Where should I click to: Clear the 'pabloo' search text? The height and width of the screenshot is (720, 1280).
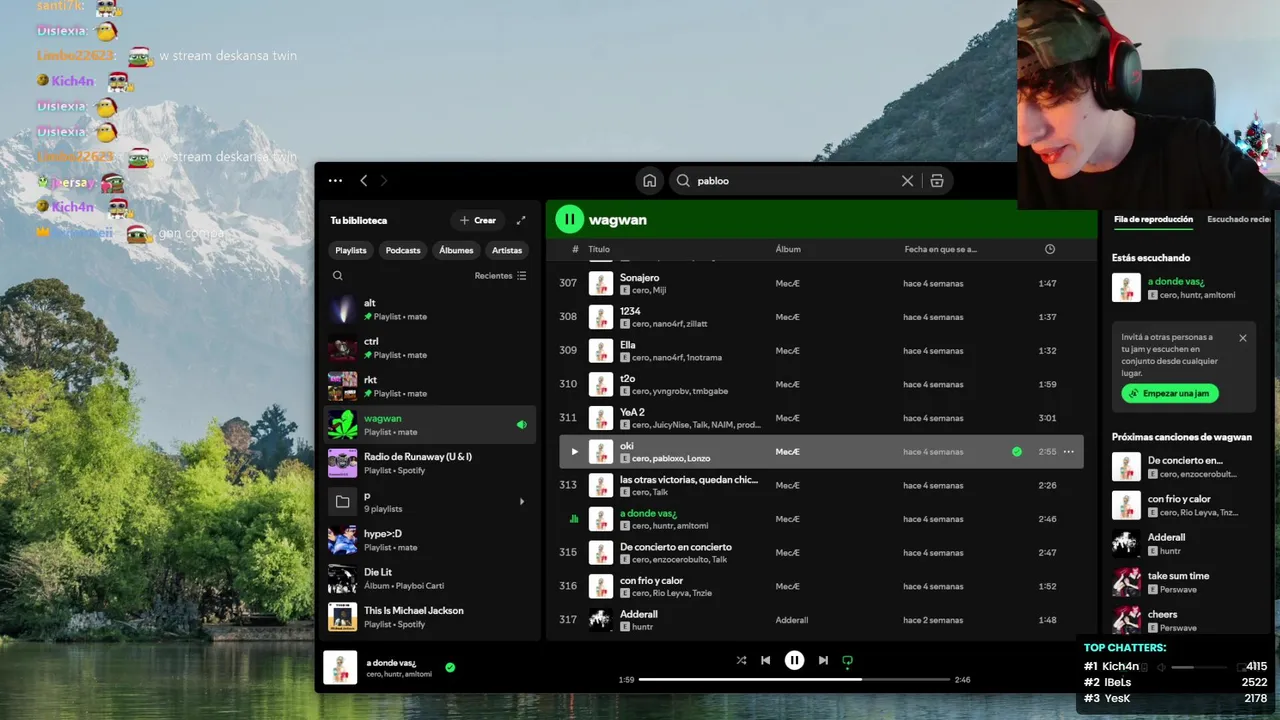click(907, 181)
